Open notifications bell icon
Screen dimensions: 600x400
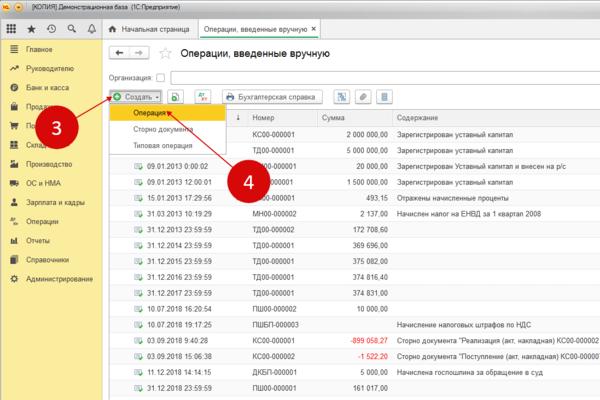click(92, 29)
